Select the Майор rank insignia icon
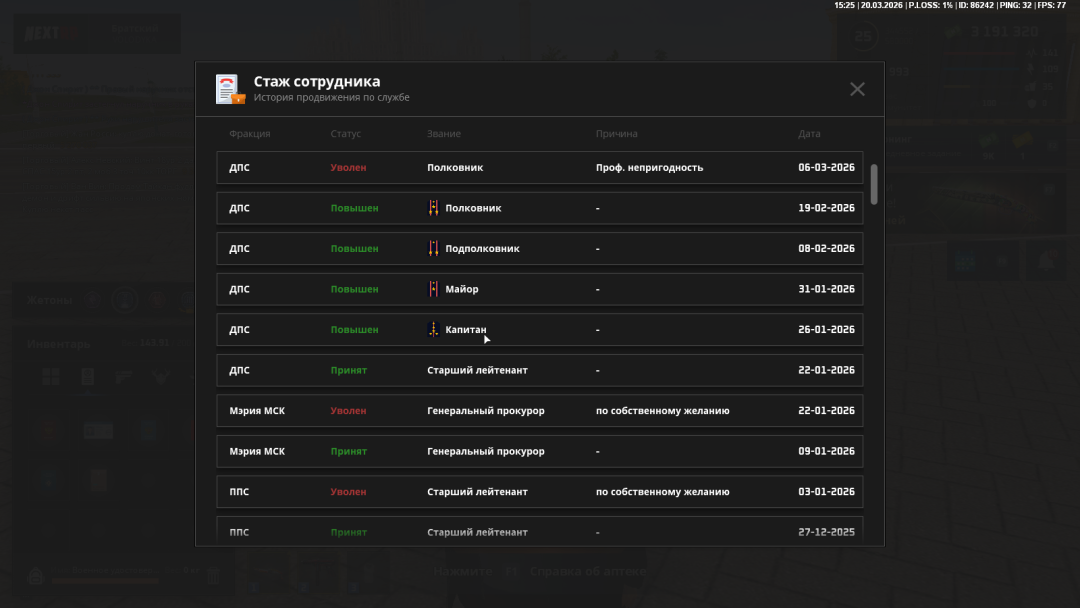1080x608 pixels. coord(434,289)
